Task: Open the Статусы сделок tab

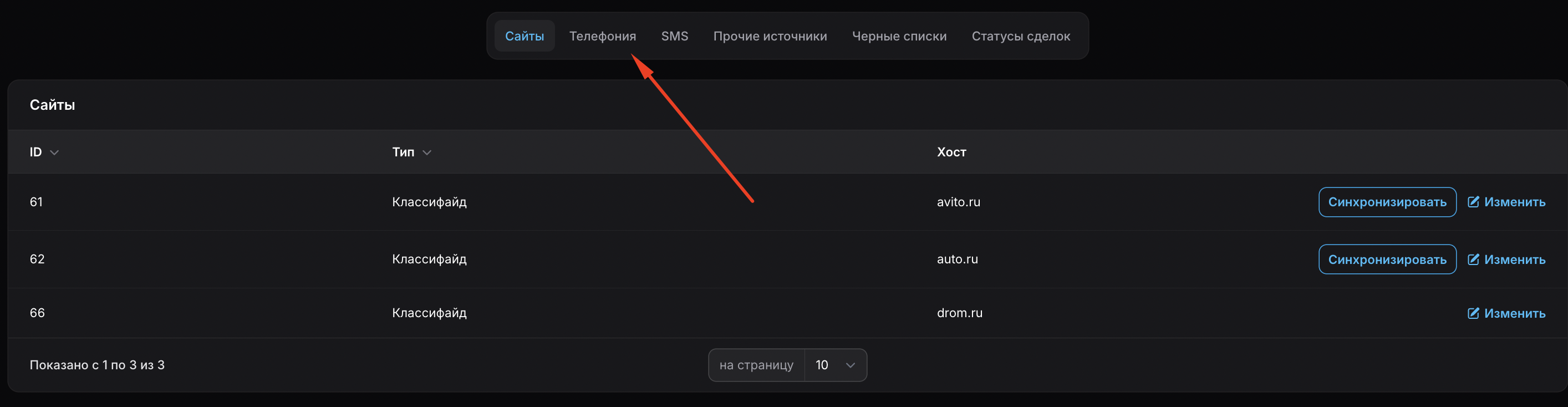Action: [1020, 37]
